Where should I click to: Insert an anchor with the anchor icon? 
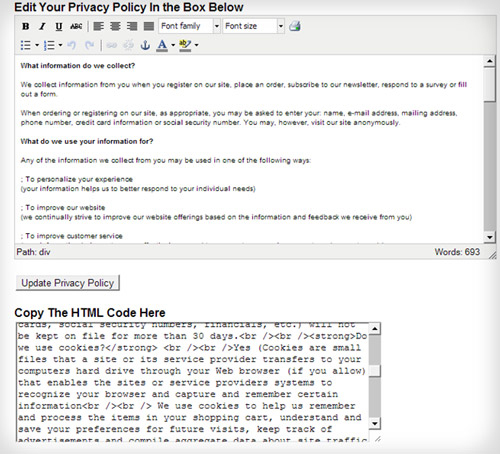[145, 45]
